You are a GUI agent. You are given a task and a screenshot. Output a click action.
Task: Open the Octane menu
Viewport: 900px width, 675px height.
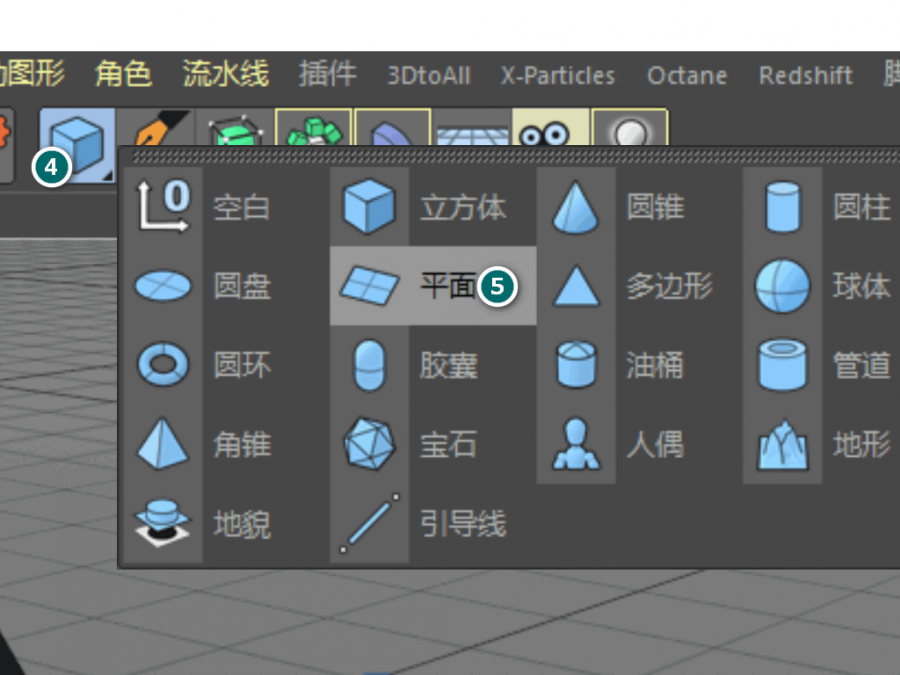coord(687,76)
